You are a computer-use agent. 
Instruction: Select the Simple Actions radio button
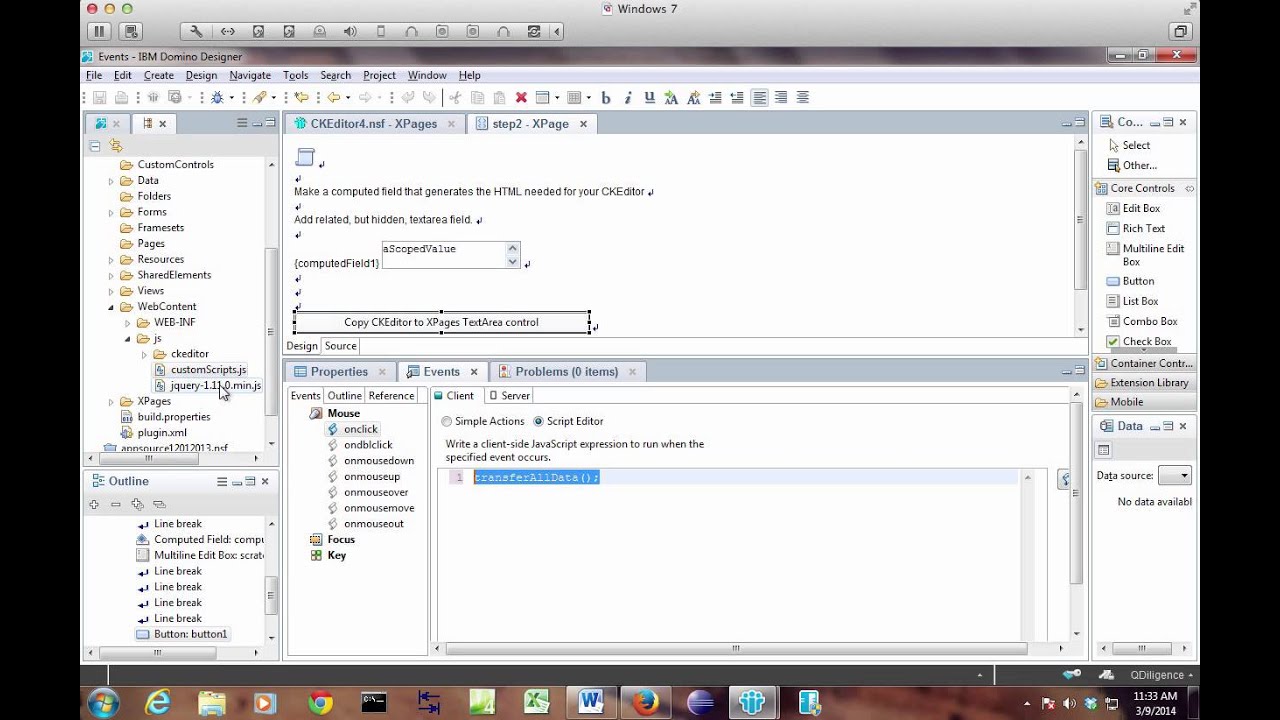point(447,422)
